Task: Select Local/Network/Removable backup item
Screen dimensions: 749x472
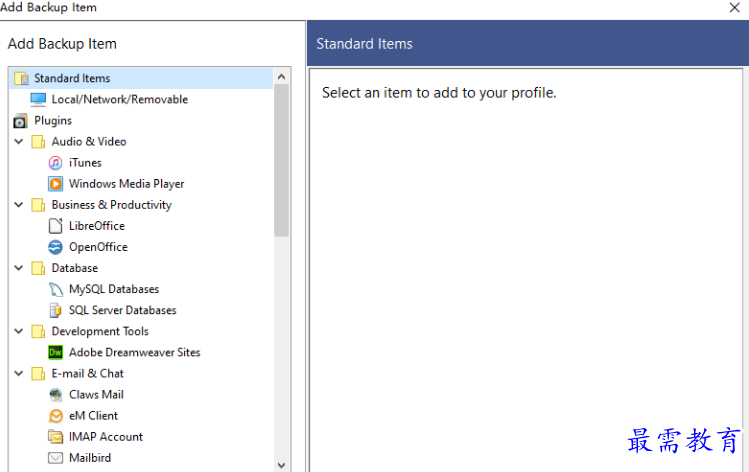Action: click(119, 99)
